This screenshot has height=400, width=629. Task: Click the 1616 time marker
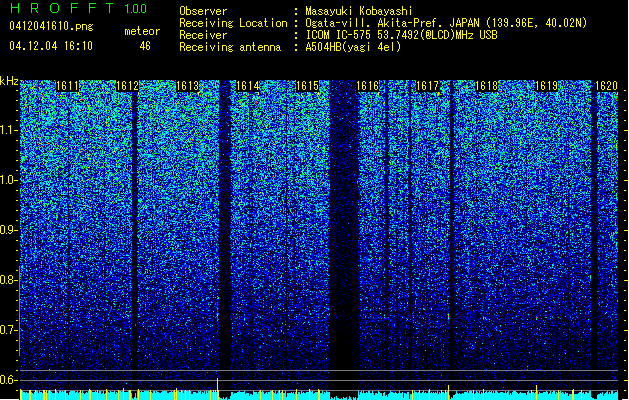tap(367, 86)
